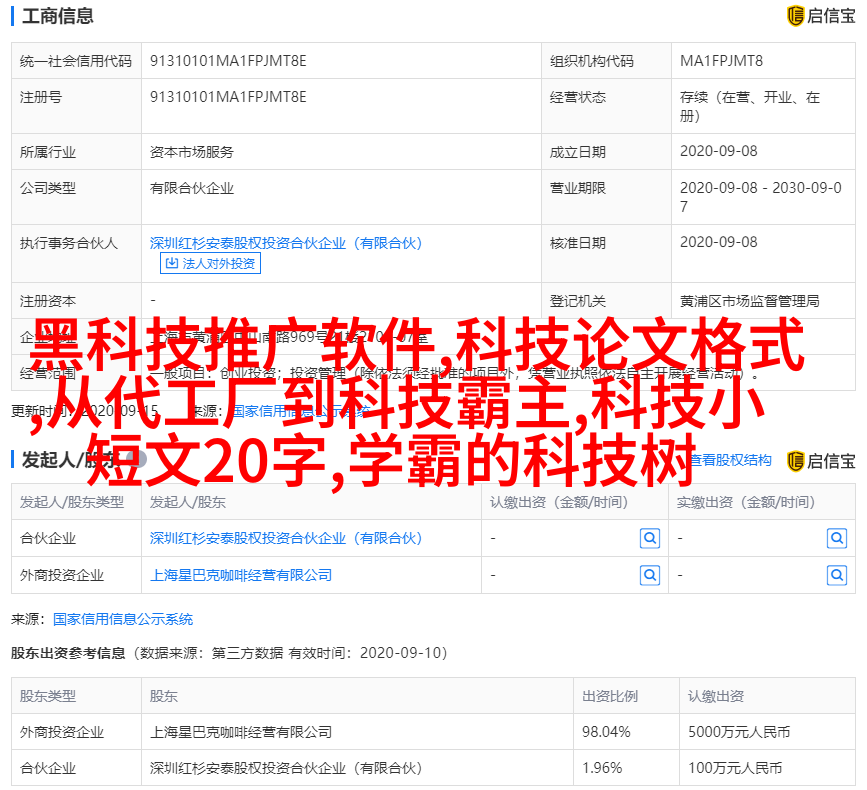
Task: Click the 启信宝 logo beside 工商信息 heading
Action: point(821,16)
